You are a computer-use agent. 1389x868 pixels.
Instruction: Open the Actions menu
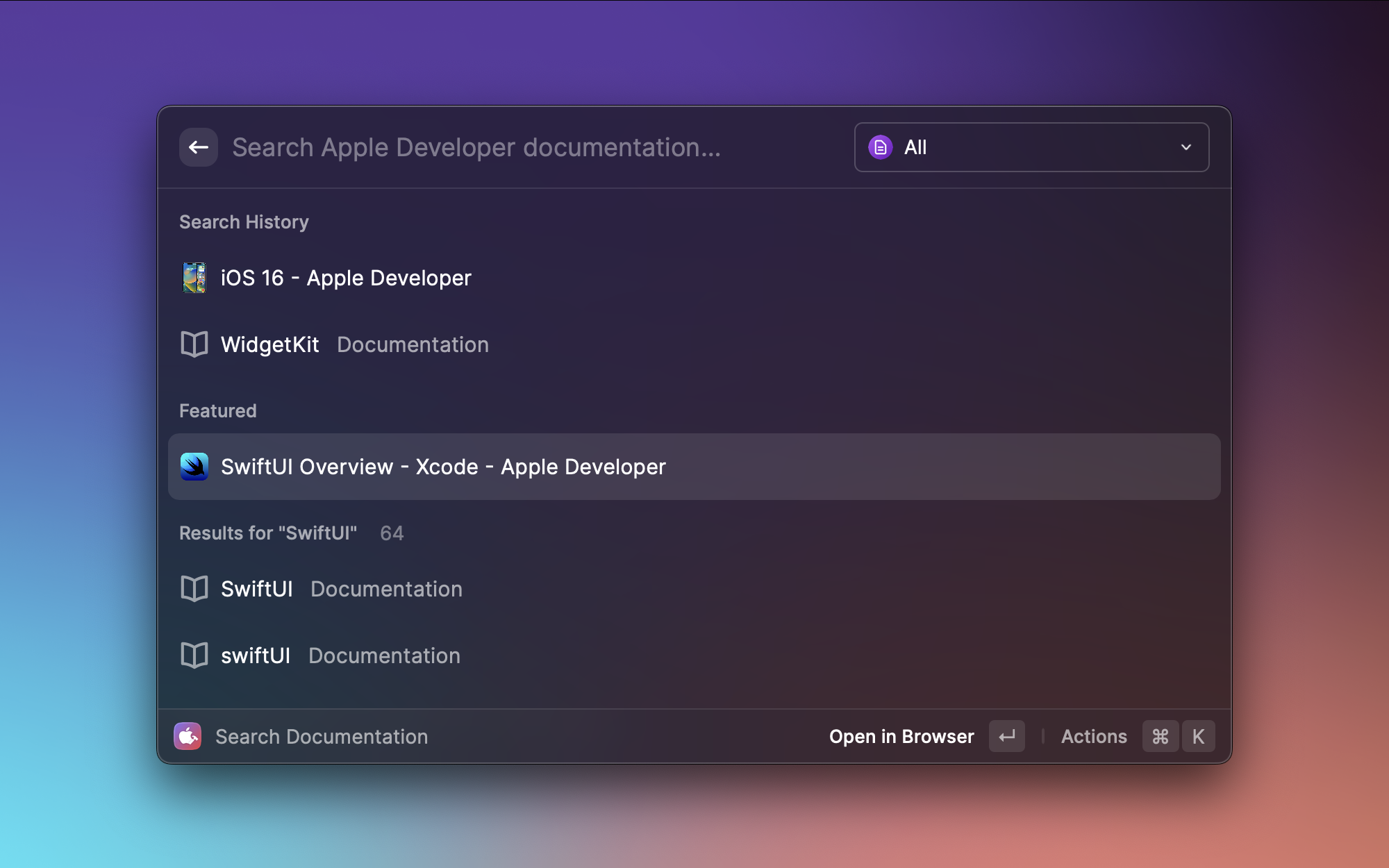1093,736
